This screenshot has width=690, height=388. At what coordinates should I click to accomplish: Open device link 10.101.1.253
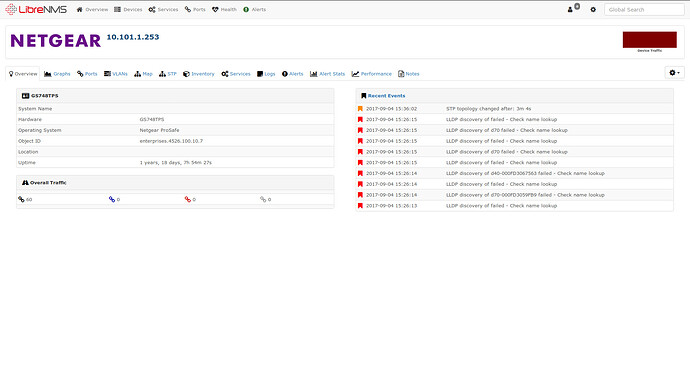click(x=133, y=37)
